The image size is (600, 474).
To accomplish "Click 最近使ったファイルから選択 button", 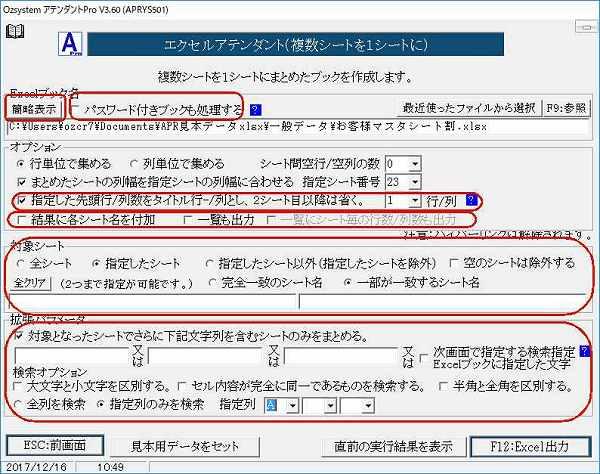I will [469, 108].
